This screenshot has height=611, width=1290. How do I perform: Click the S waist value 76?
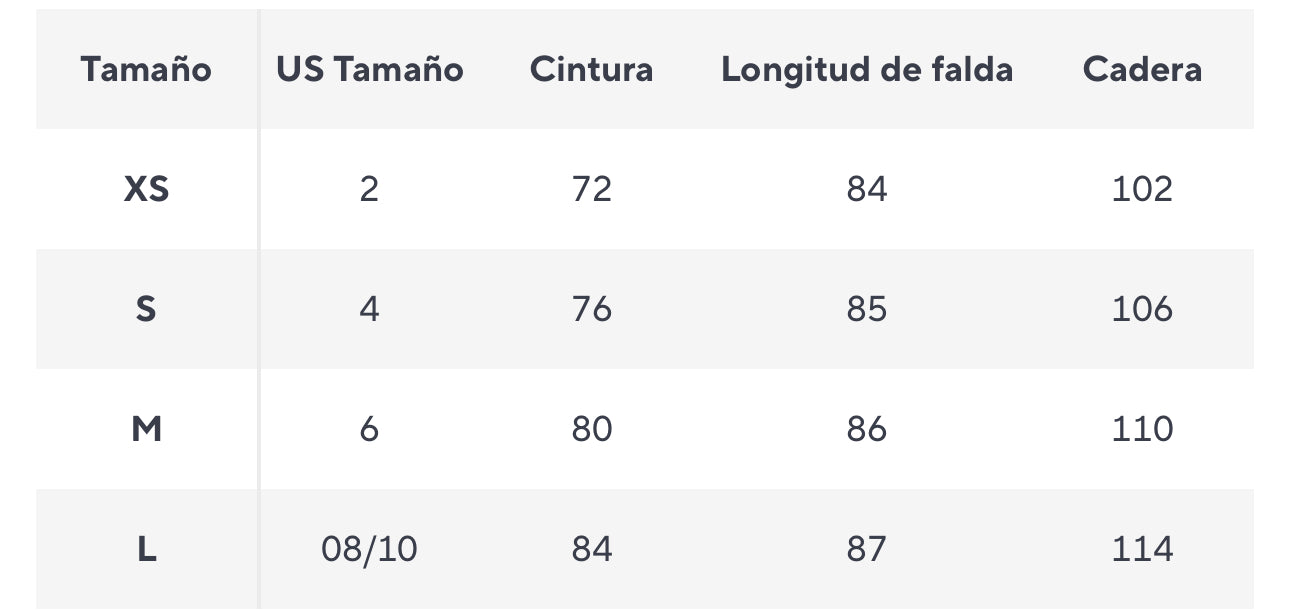[x=591, y=309]
